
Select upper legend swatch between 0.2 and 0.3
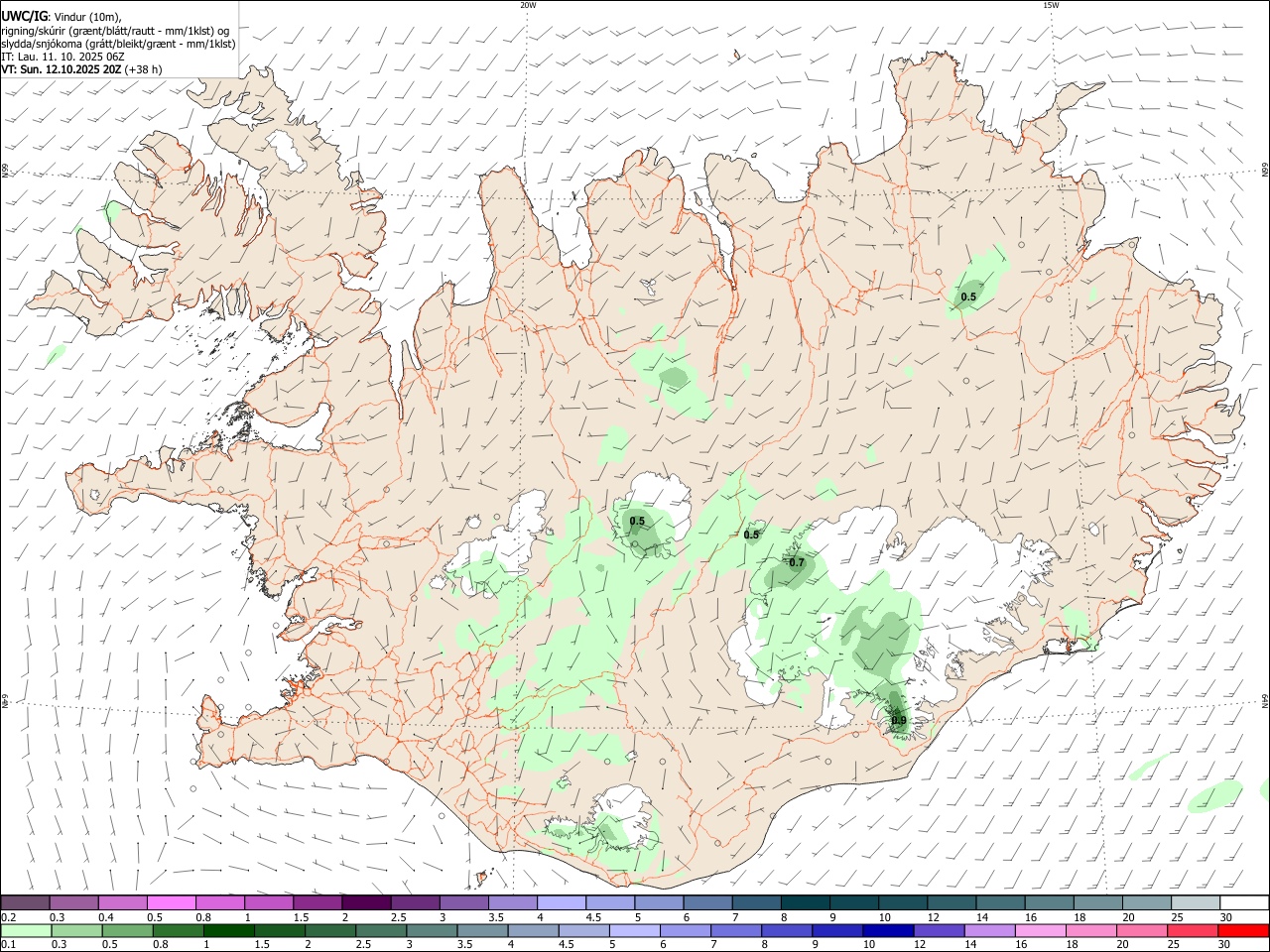(25, 903)
